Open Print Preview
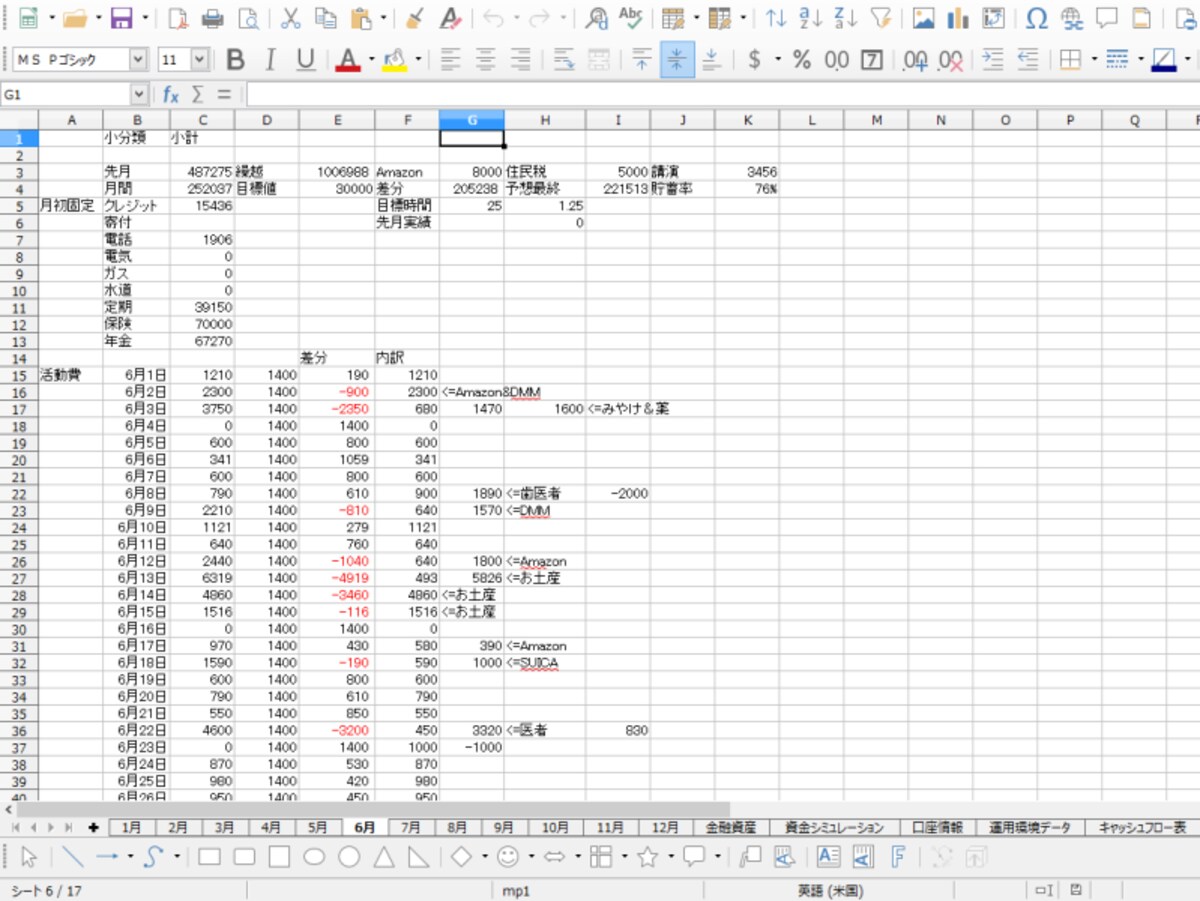 [248, 18]
